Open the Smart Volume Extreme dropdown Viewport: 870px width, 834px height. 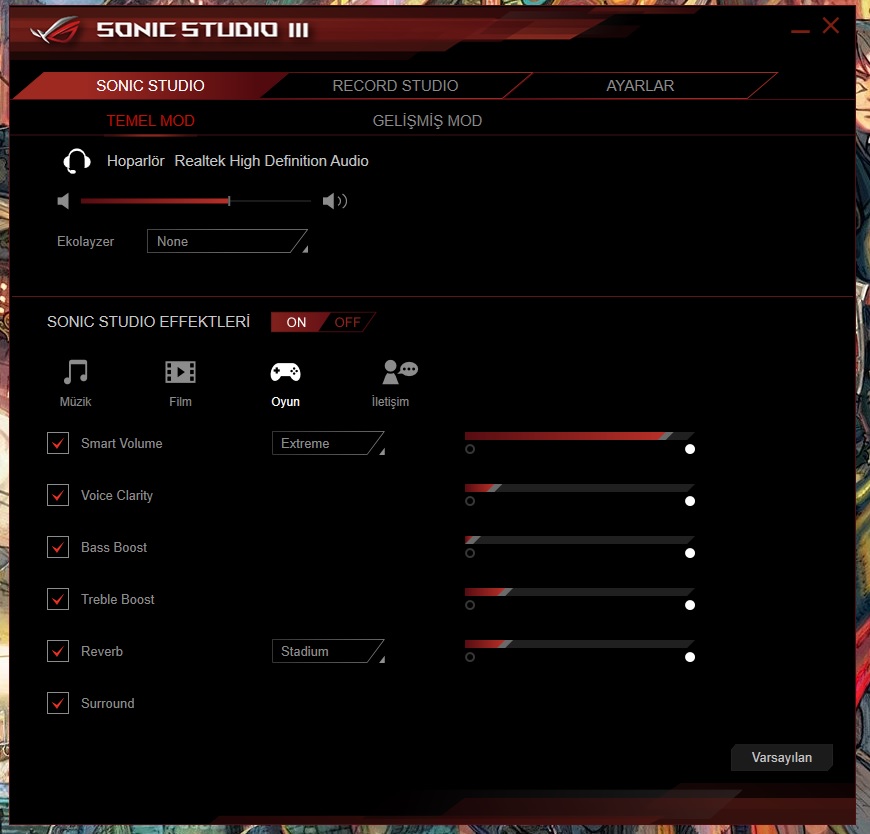[x=328, y=443]
